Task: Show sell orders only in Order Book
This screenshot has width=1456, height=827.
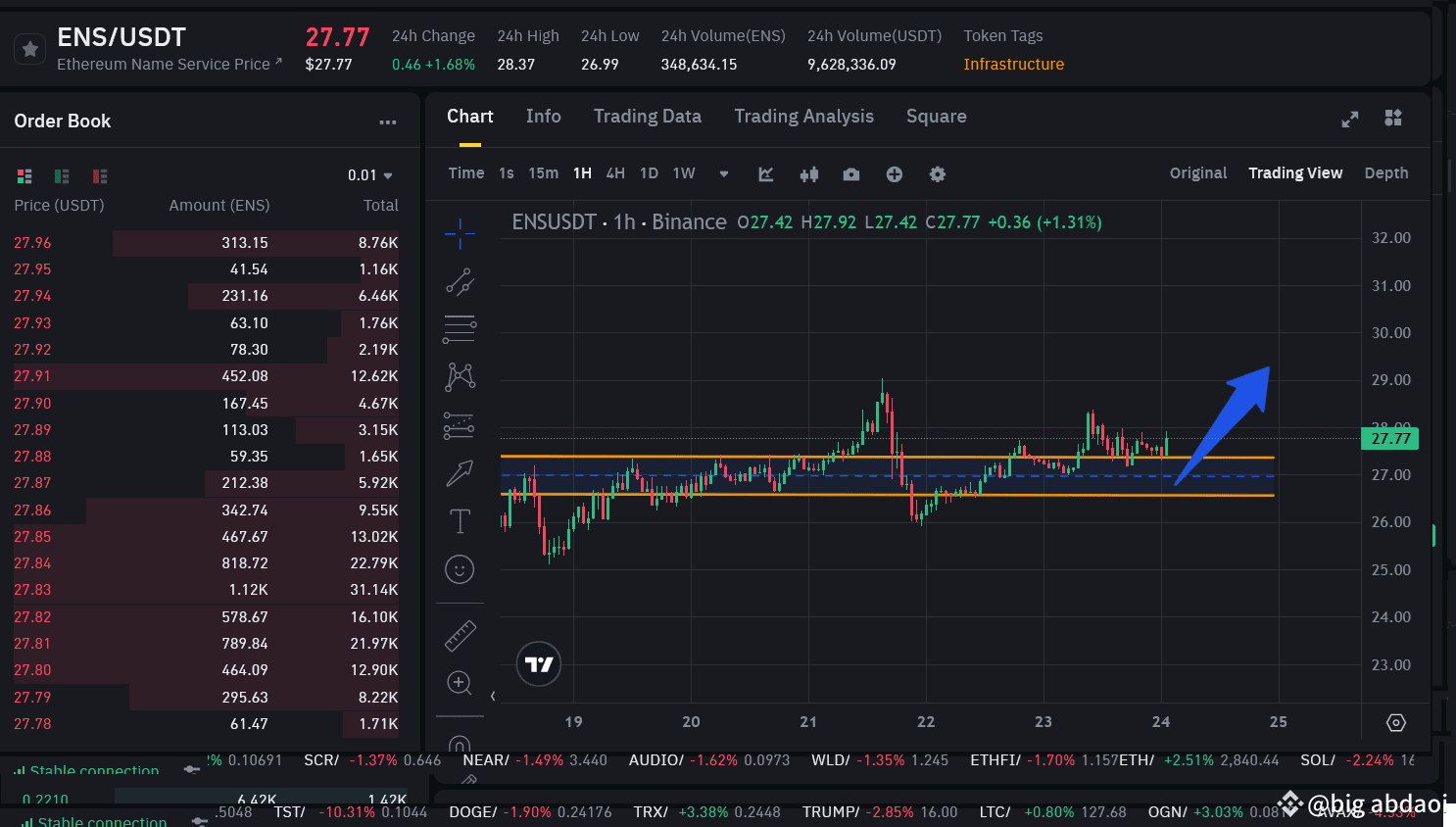Action: point(99,175)
